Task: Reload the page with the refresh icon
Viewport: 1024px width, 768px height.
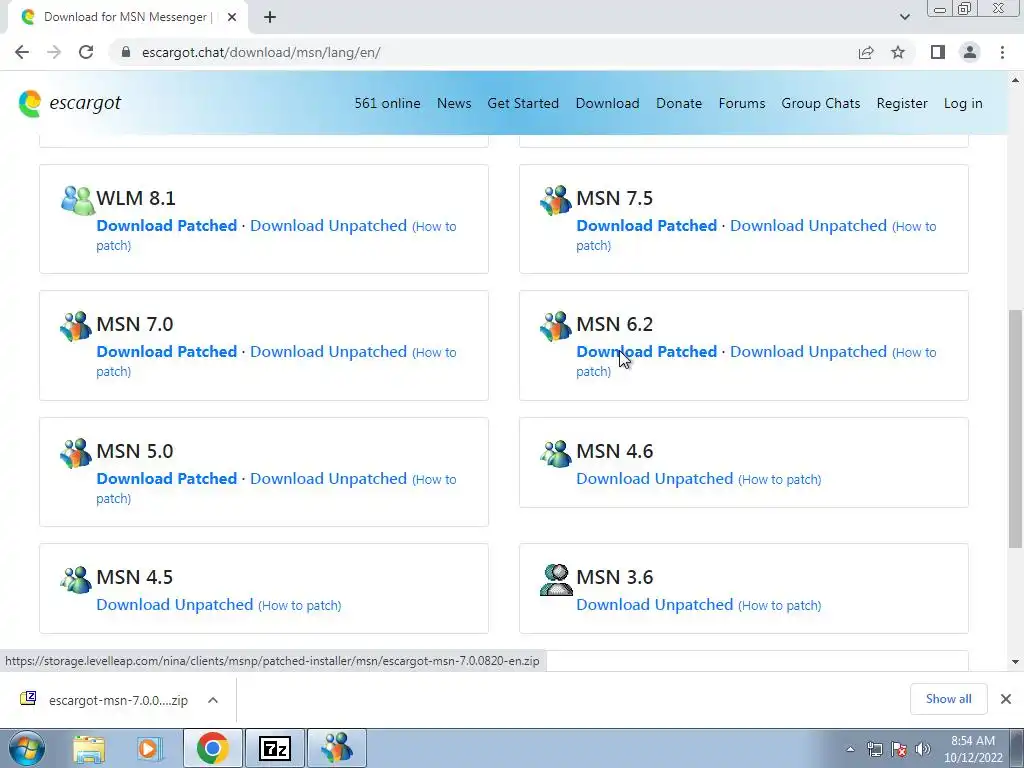Action: tap(86, 52)
